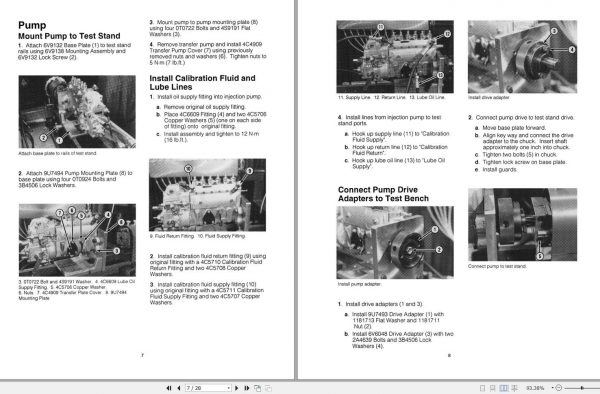Go to the first page
This screenshot has width=600, height=394.
click(169, 388)
